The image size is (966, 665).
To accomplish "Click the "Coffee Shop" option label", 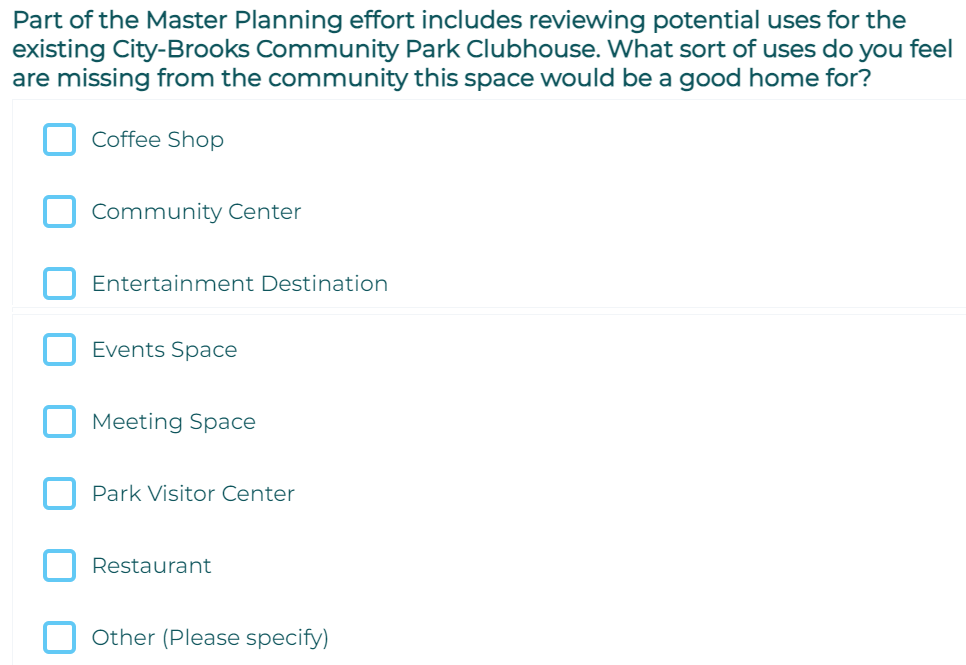I will (157, 140).
